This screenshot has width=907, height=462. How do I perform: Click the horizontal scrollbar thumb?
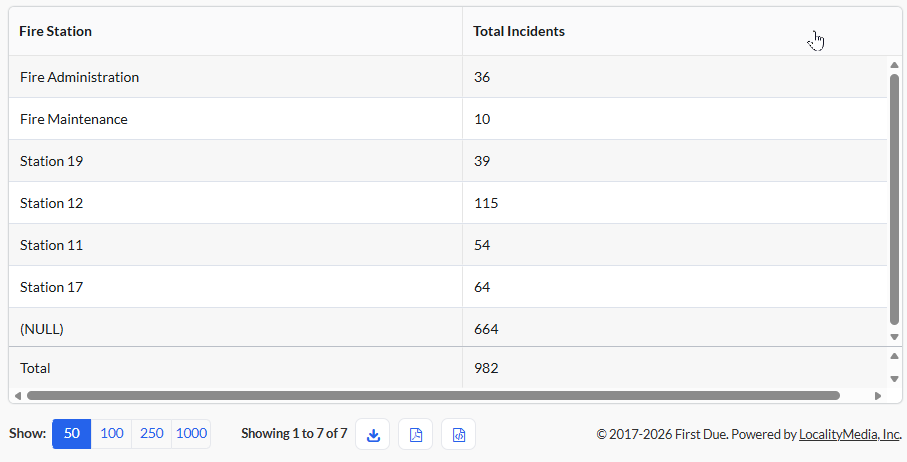pos(433,396)
